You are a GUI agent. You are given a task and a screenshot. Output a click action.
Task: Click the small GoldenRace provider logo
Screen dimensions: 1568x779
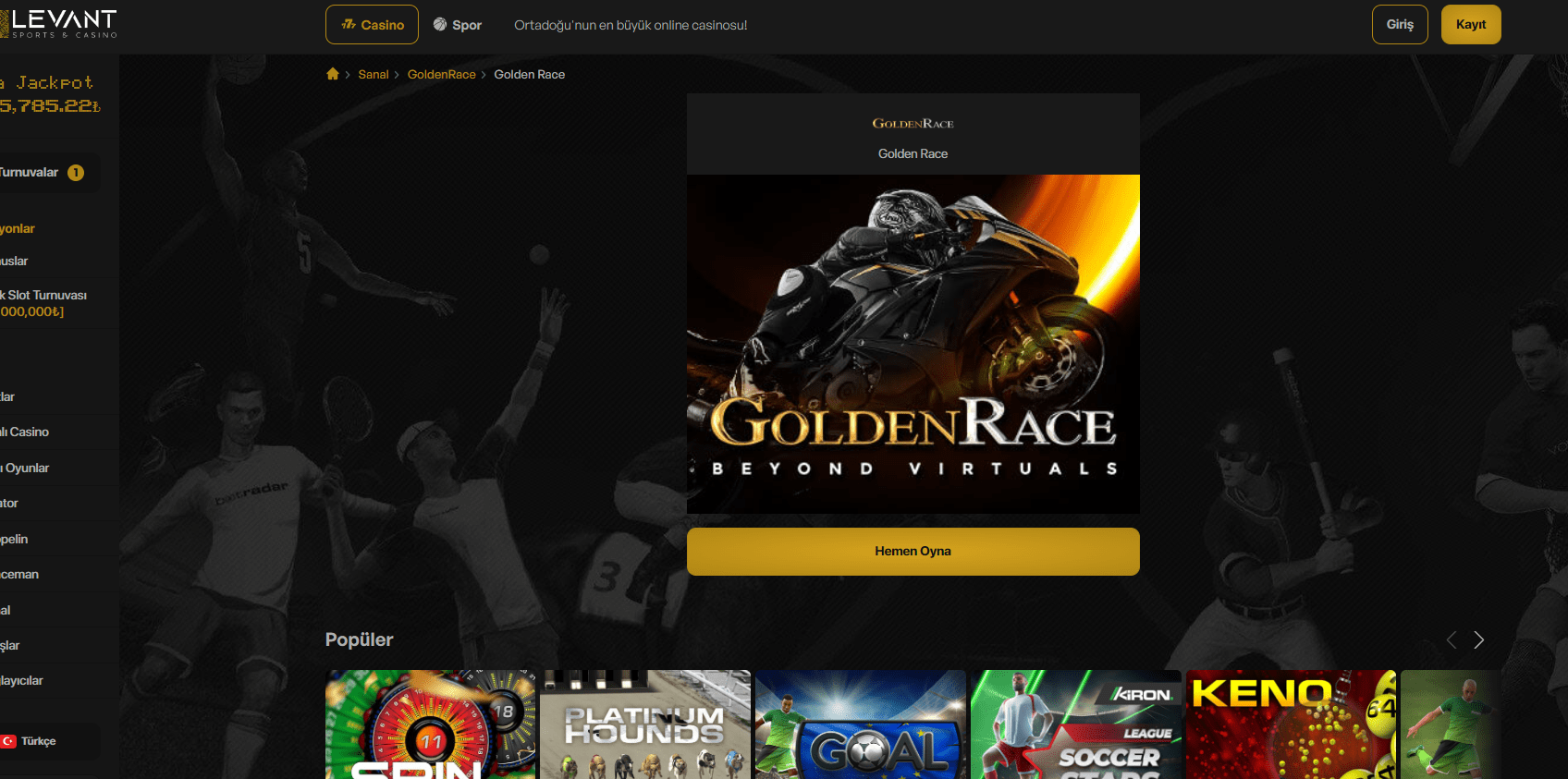coord(913,123)
